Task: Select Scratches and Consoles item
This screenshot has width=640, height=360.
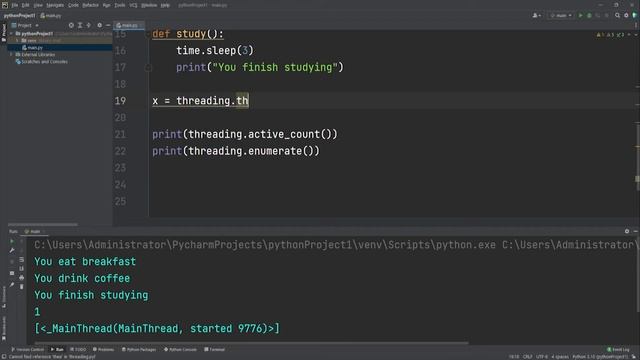Action: point(42,62)
